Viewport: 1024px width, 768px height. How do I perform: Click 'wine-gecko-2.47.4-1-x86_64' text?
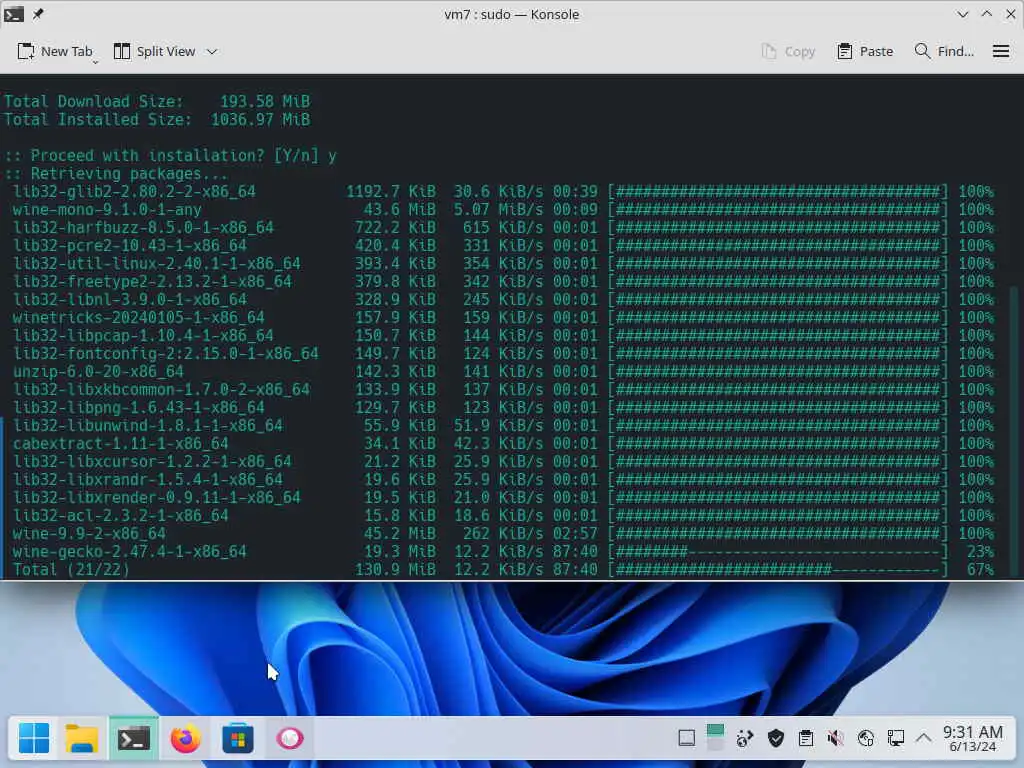pyautogui.click(x=129, y=552)
